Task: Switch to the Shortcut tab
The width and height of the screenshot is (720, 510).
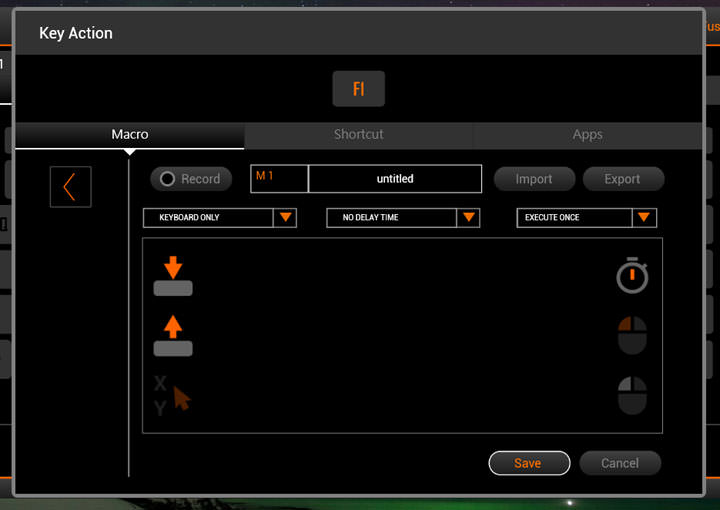Action: (x=358, y=134)
